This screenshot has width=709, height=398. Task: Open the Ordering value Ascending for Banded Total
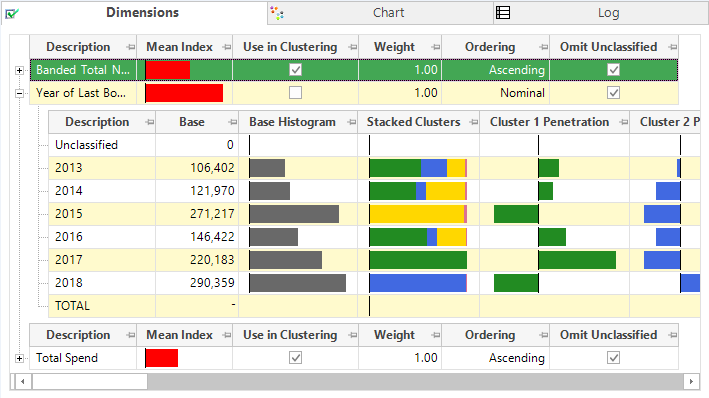[516, 70]
